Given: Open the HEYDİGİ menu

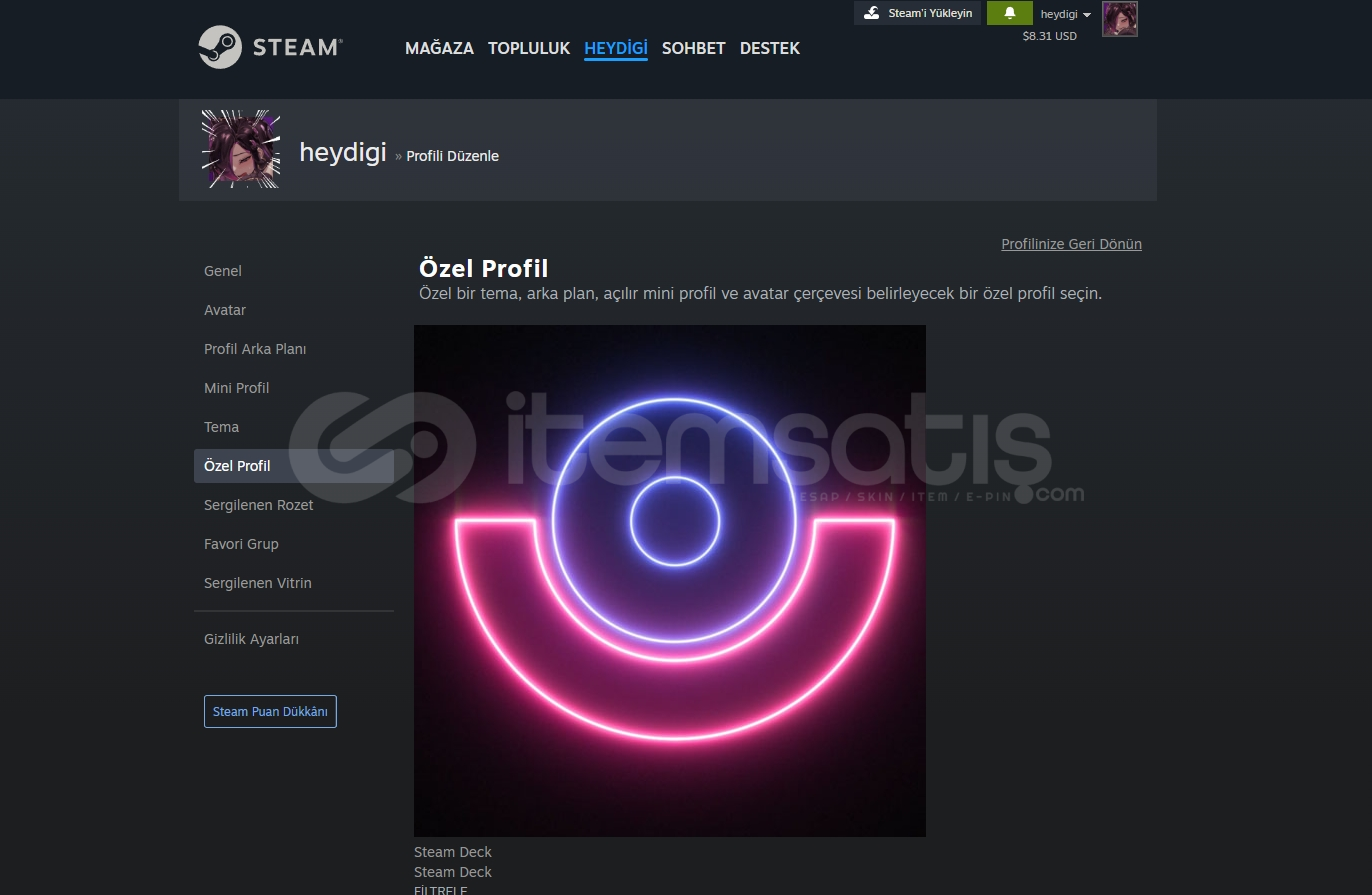Looking at the screenshot, I should [616, 48].
